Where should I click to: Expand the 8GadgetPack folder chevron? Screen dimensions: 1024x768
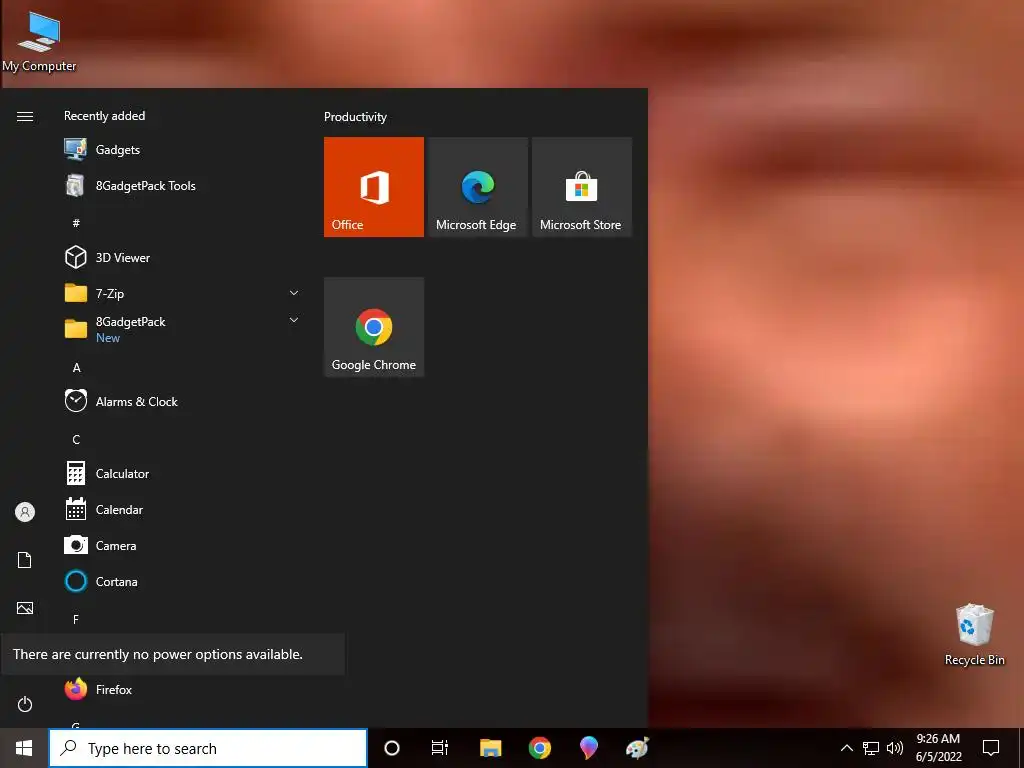click(x=294, y=320)
